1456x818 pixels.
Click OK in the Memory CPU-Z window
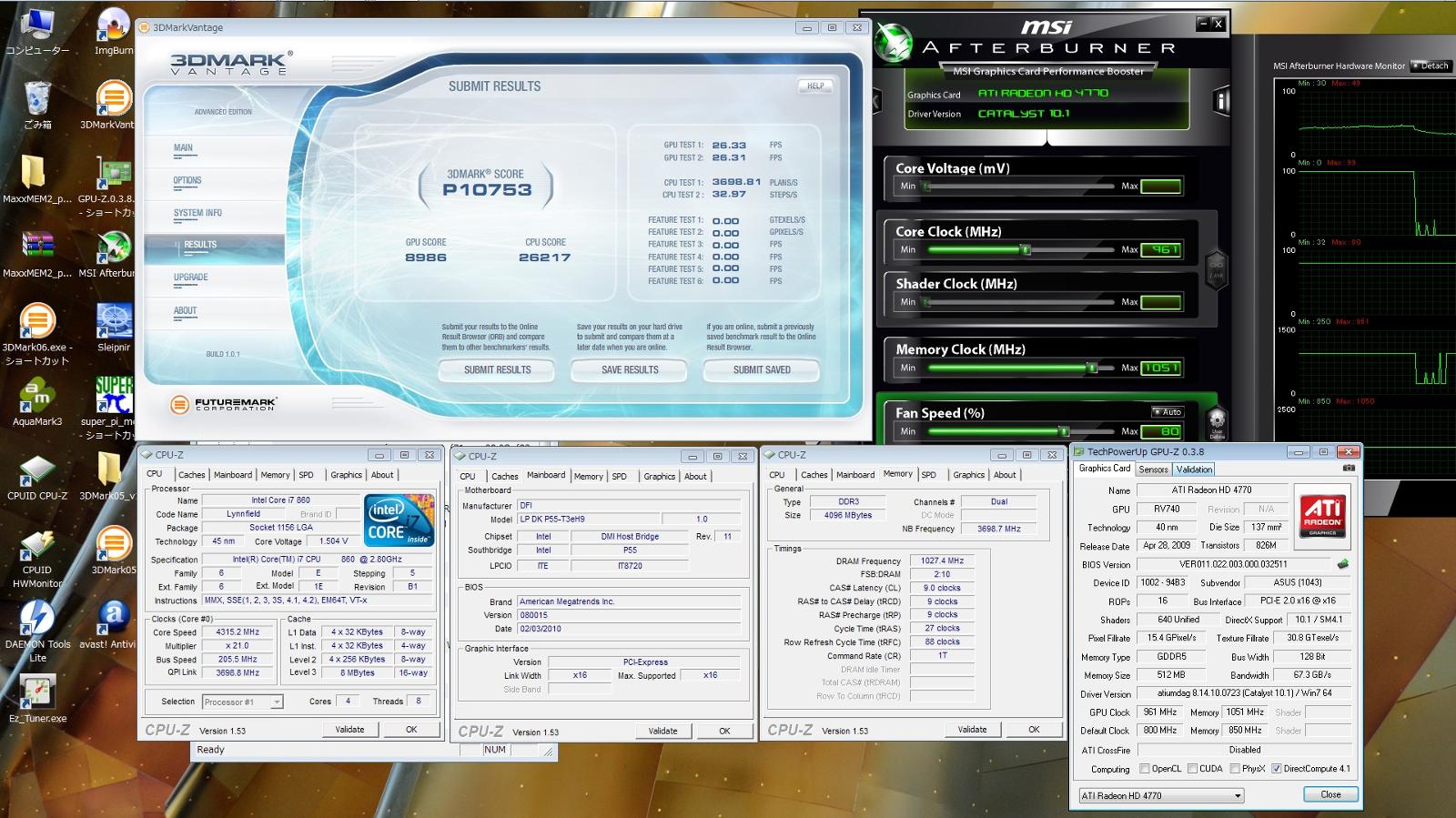click(1034, 730)
